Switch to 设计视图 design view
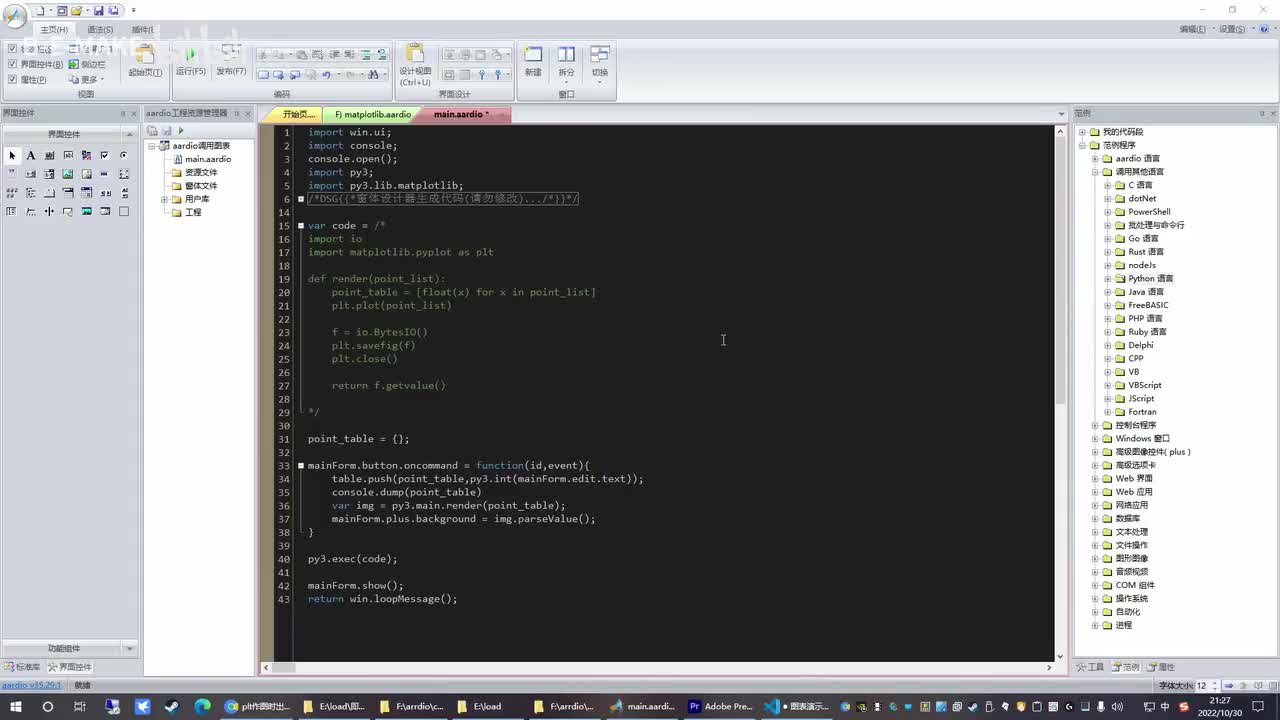The width and height of the screenshot is (1280, 720). coord(415,65)
